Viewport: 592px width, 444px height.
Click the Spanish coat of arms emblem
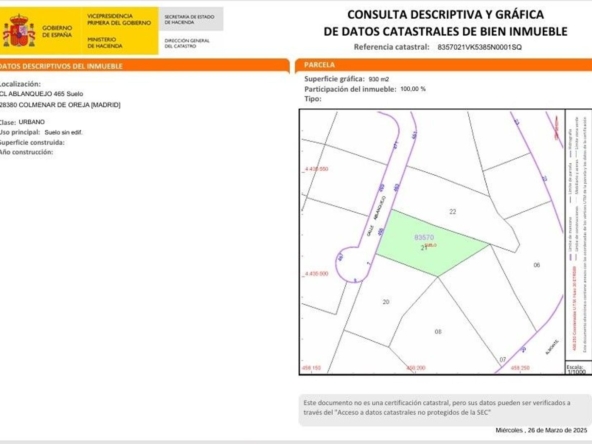[19, 31]
